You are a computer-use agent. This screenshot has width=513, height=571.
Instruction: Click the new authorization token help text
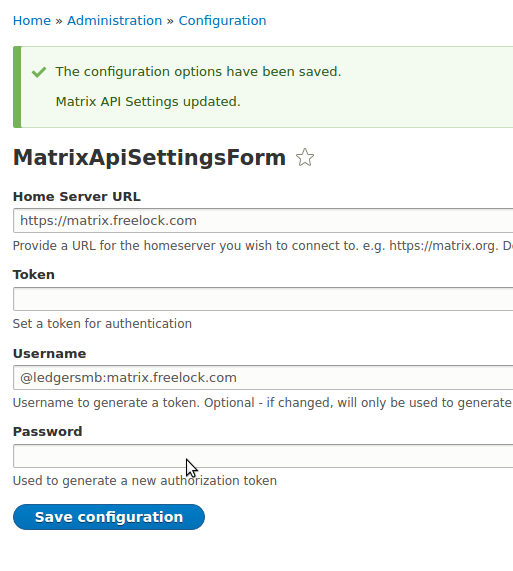pyautogui.click(x=145, y=481)
